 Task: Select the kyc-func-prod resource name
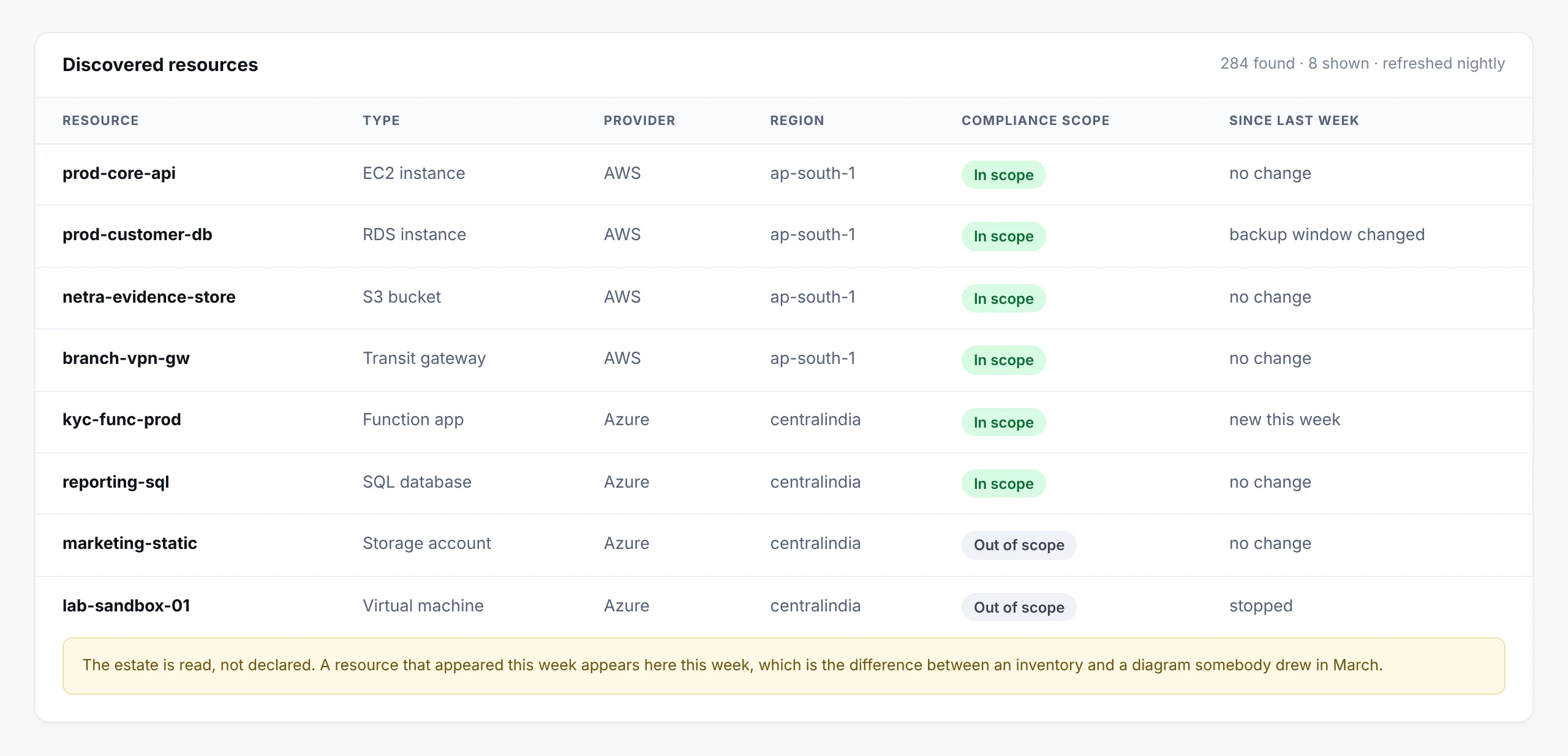coord(122,420)
